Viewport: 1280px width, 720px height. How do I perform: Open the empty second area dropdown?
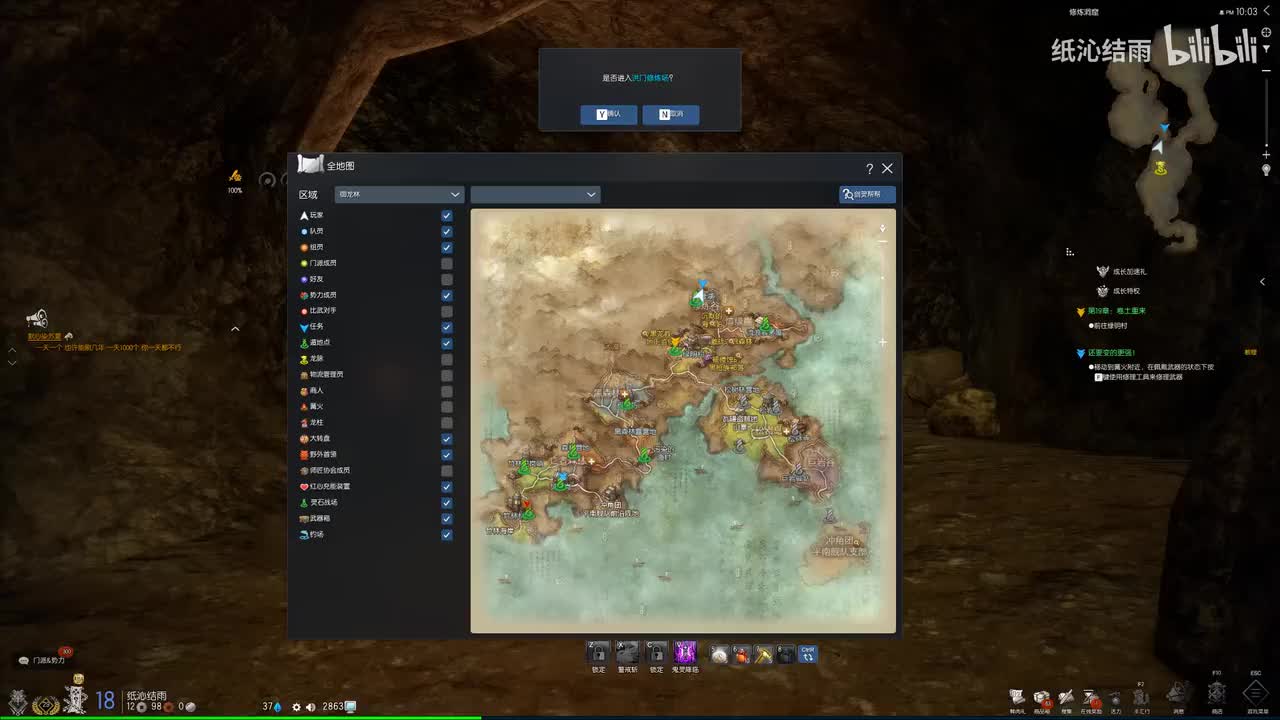pyautogui.click(x=535, y=195)
